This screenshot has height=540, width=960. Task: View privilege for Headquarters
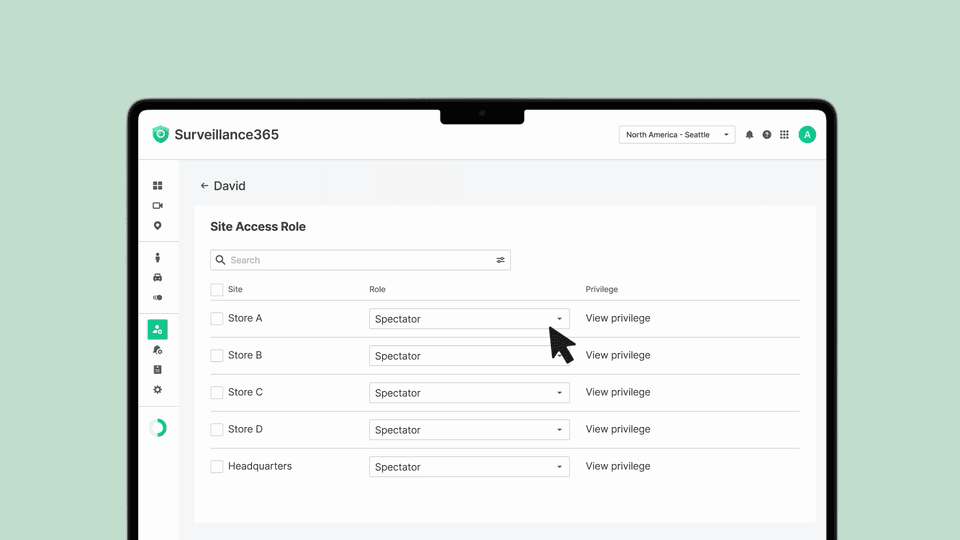click(618, 466)
